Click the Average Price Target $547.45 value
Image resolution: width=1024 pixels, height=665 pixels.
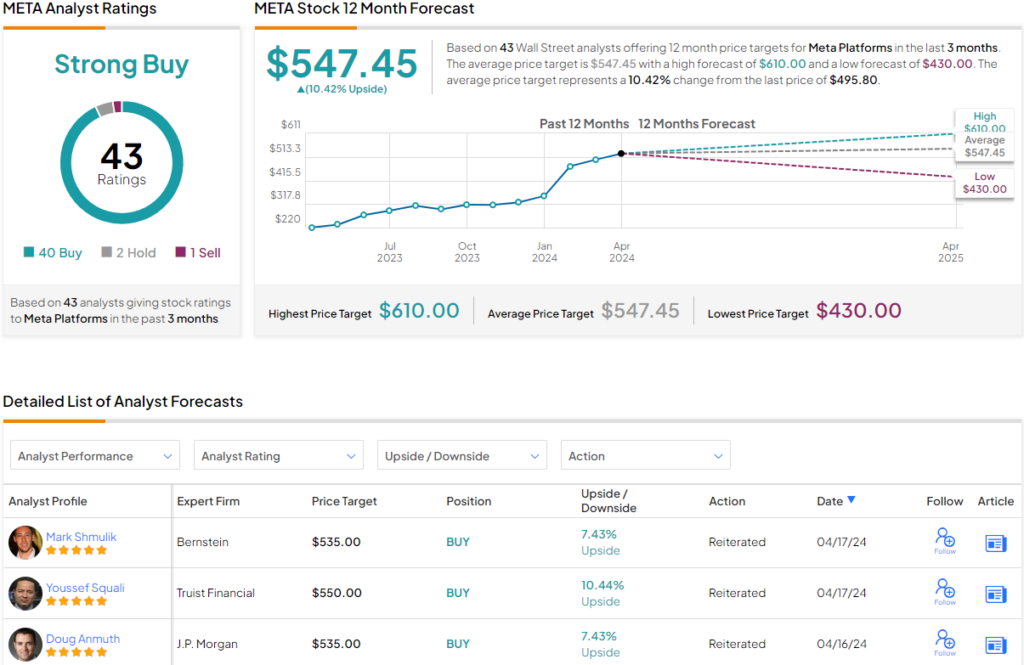pos(640,310)
